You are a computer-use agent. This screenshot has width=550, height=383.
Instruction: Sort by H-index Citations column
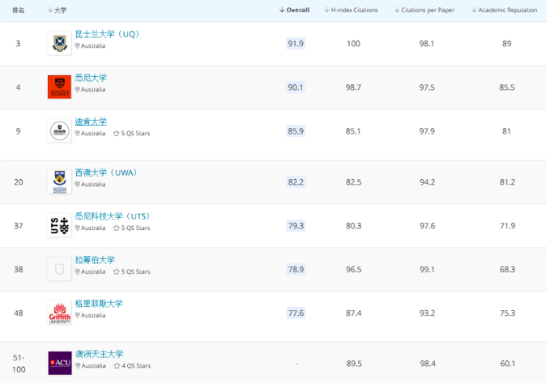pyautogui.click(x=351, y=10)
